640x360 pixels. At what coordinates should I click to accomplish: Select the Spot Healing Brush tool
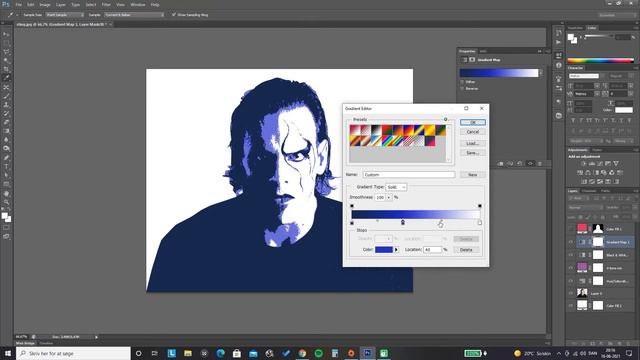pyautogui.click(x=6, y=87)
